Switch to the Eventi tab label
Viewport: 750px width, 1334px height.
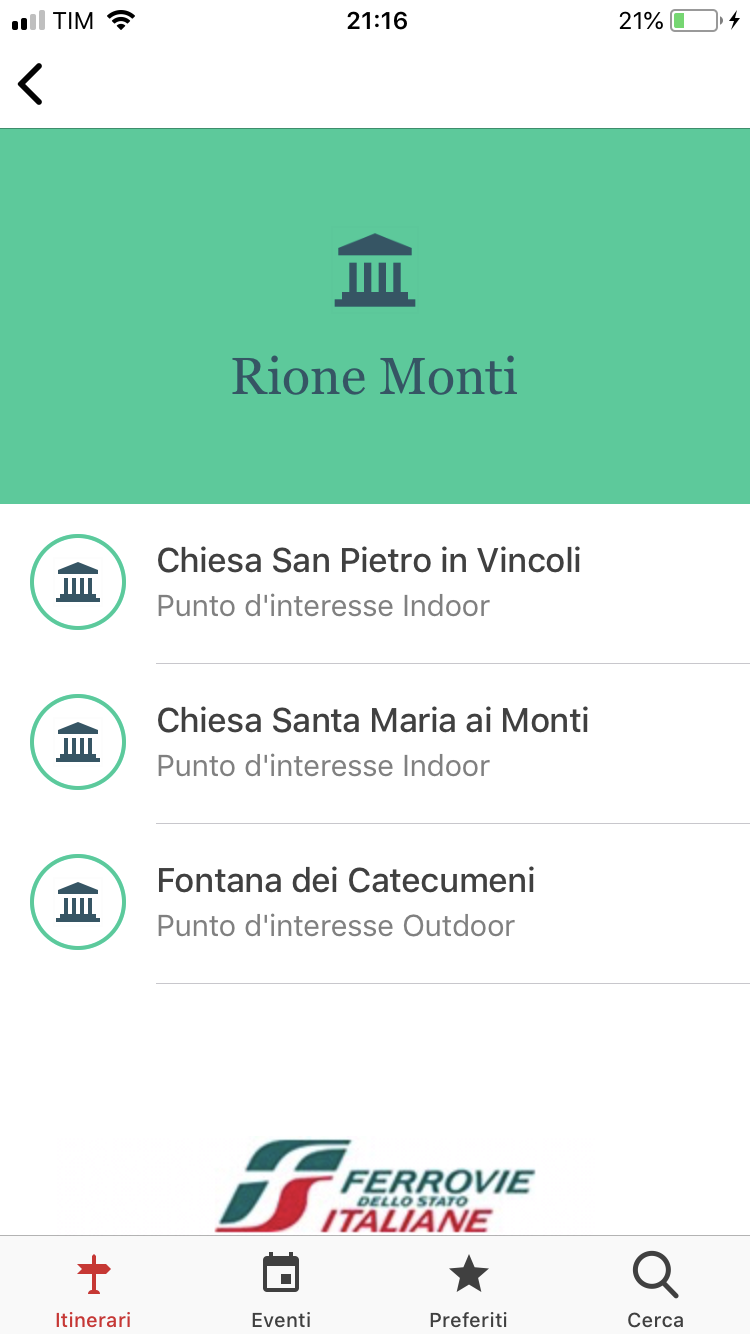[x=281, y=1320]
